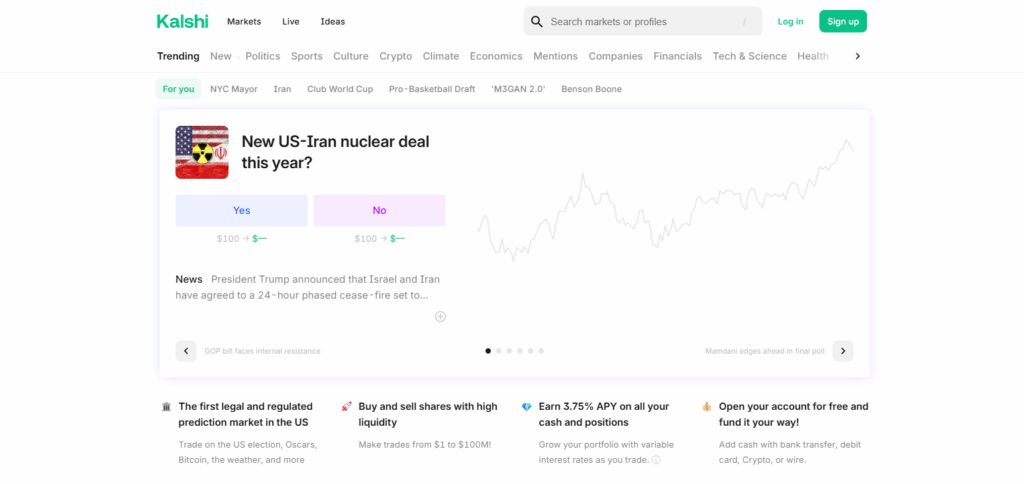Expand news with the plus circle icon
The height and width of the screenshot is (484, 1024).
pyautogui.click(x=440, y=317)
